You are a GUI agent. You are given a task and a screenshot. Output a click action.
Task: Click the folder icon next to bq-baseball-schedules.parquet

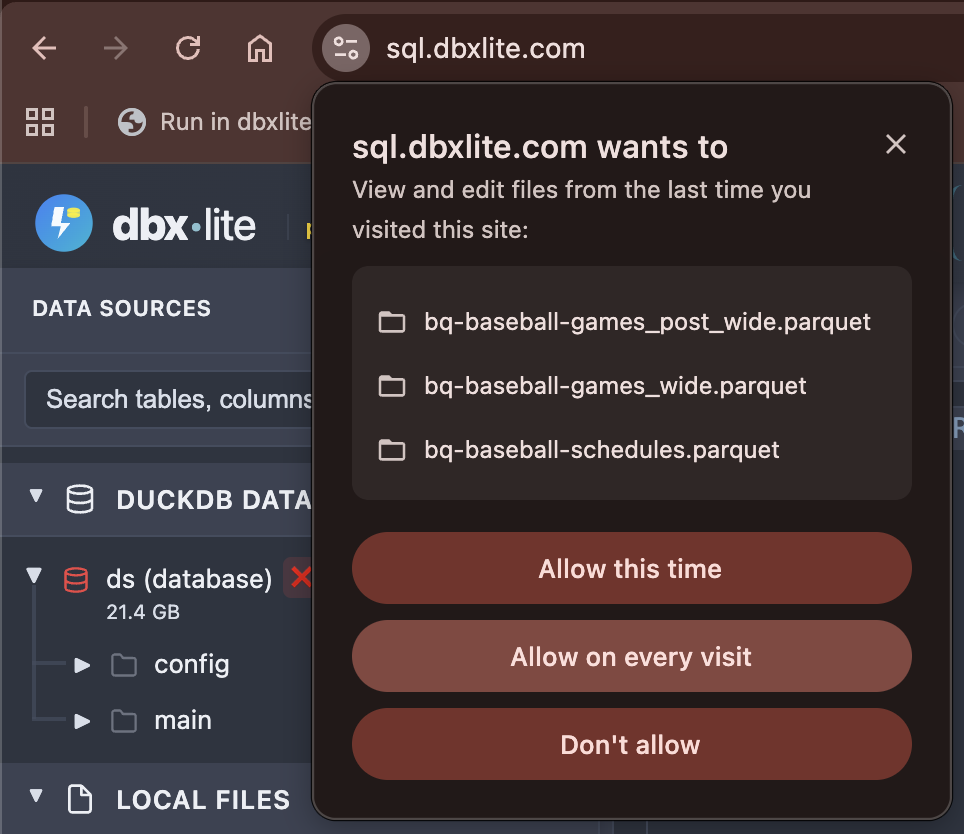(391, 450)
